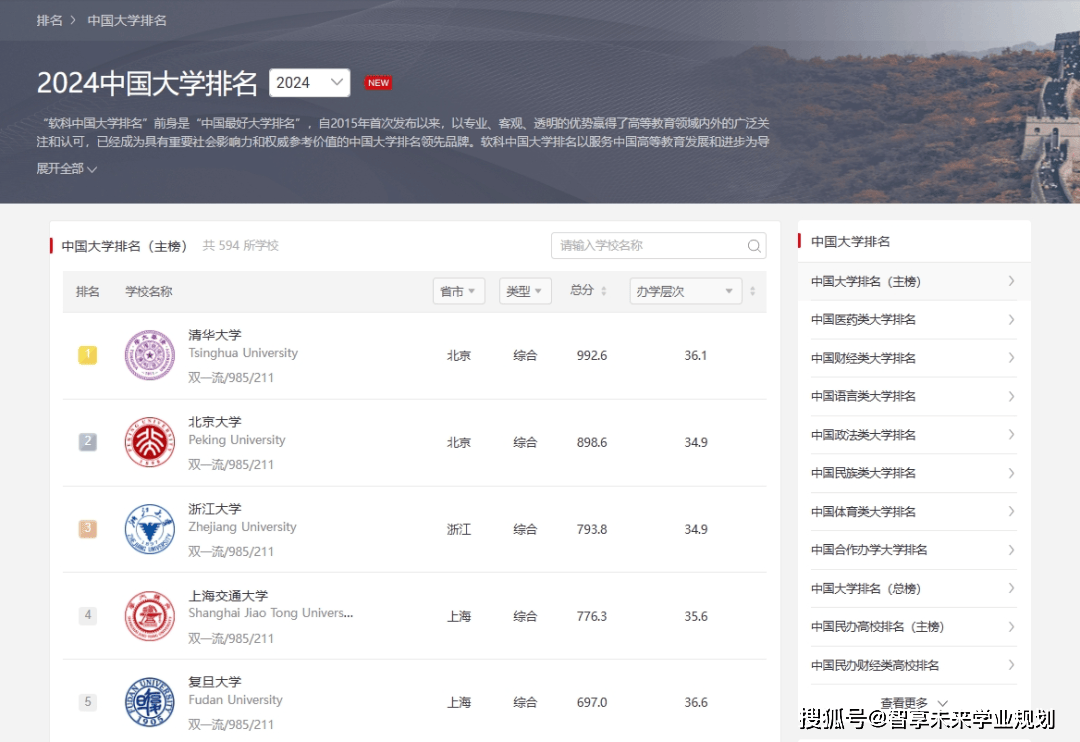Click the silver rank 2 badge

87,442
